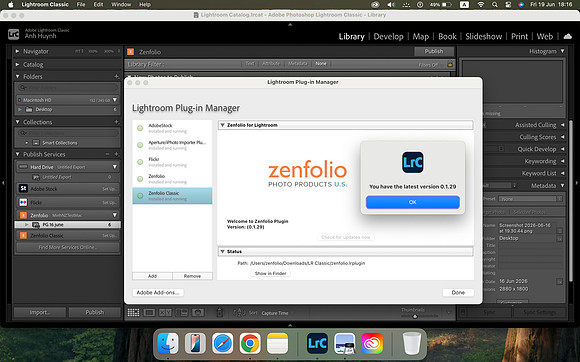
Task: Expand the Keywording panel
Action: pyautogui.click(x=562, y=161)
